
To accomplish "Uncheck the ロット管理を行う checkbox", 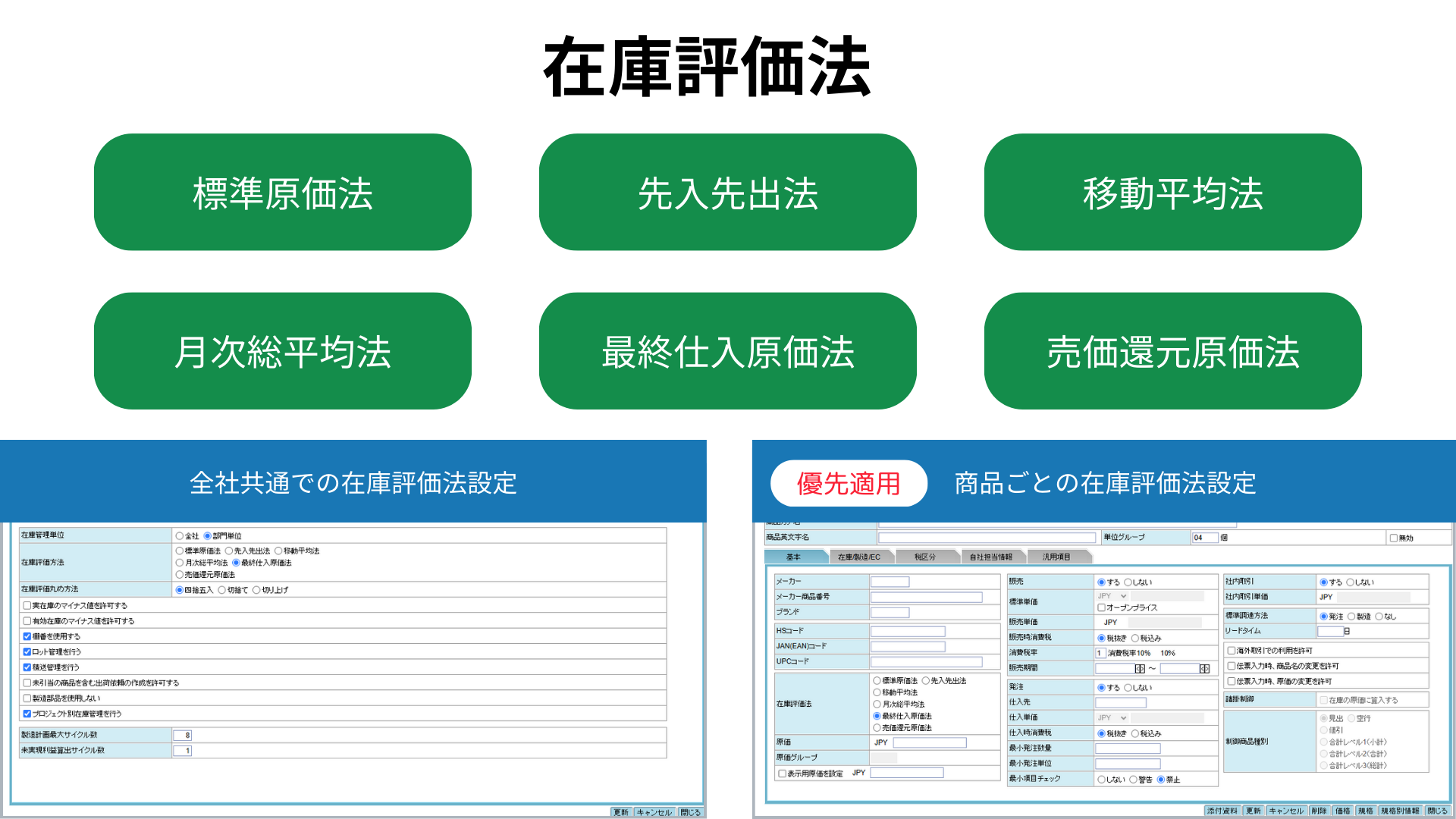I will (27, 652).
